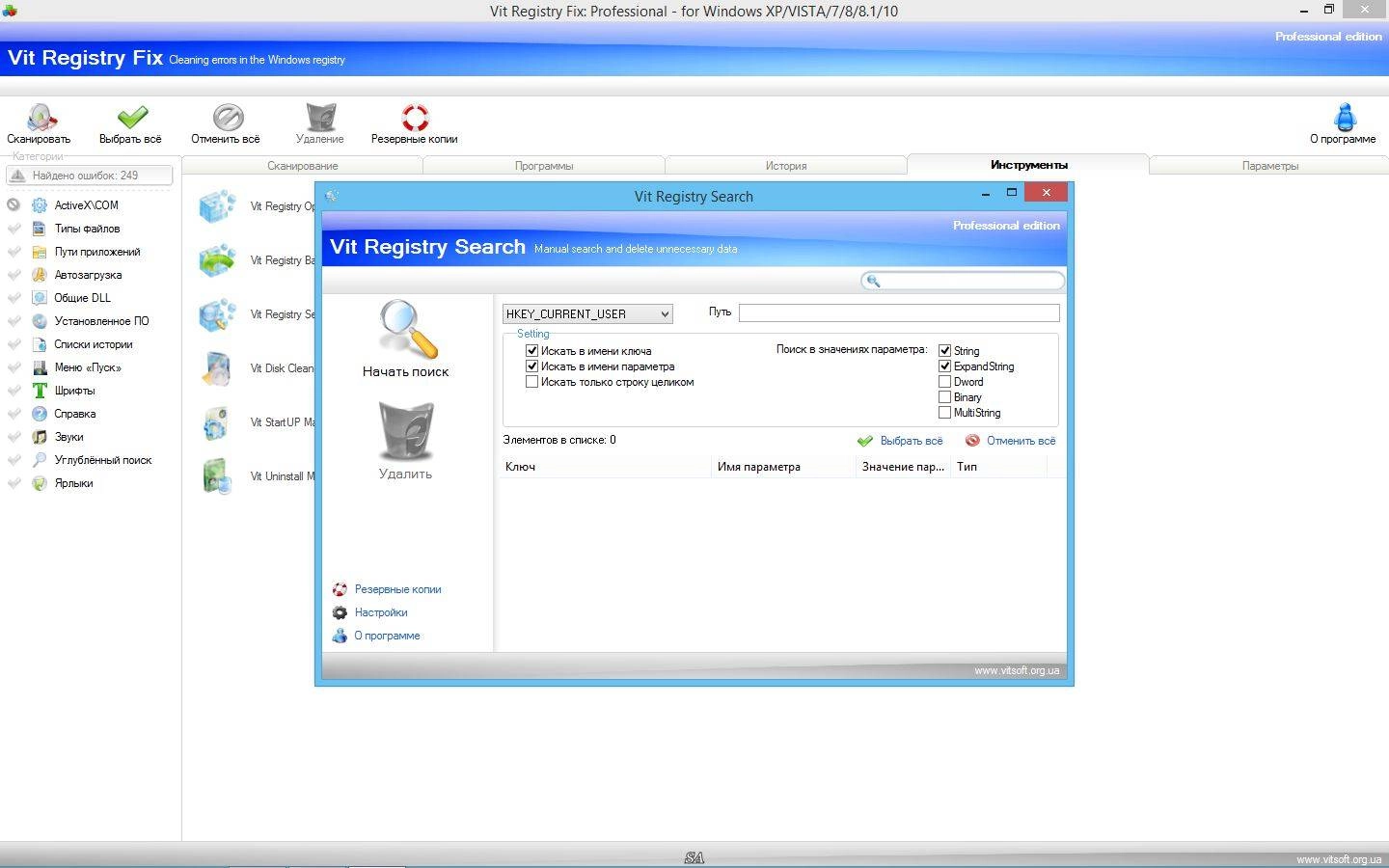The height and width of the screenshot is (868, 1389).
Task: Click the search box in Search window
Action: 963,281
